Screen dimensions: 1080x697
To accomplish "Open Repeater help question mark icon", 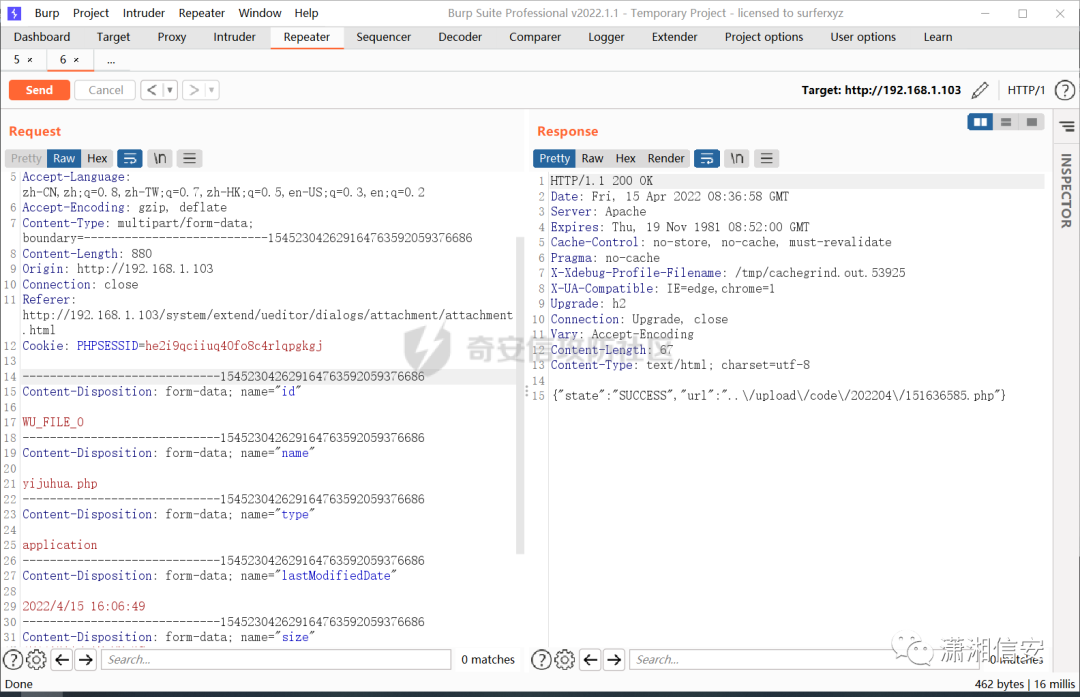I will pos(1065,90).
